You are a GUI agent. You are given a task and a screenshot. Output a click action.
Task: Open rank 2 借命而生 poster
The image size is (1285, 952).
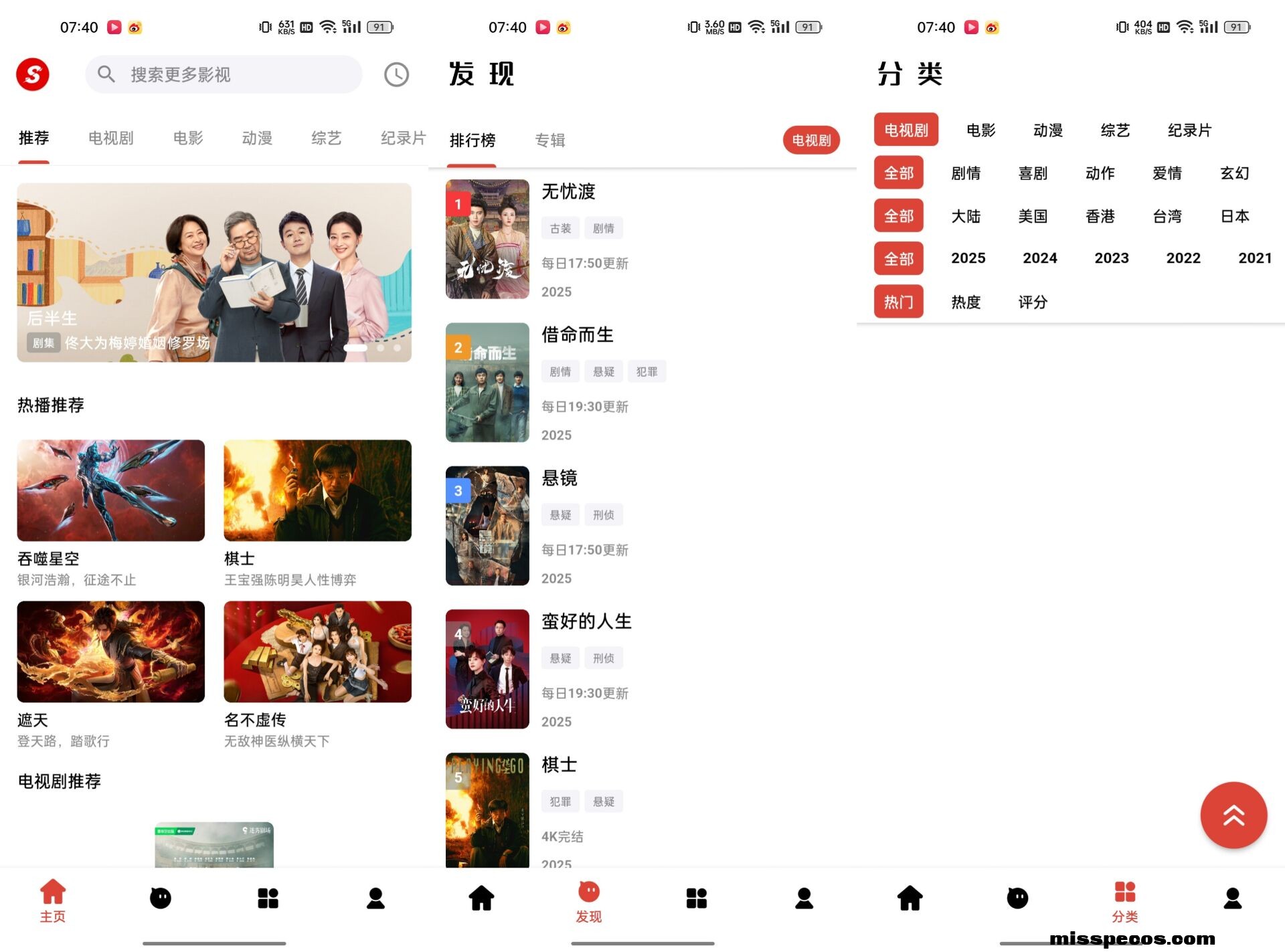pos(487,382)
